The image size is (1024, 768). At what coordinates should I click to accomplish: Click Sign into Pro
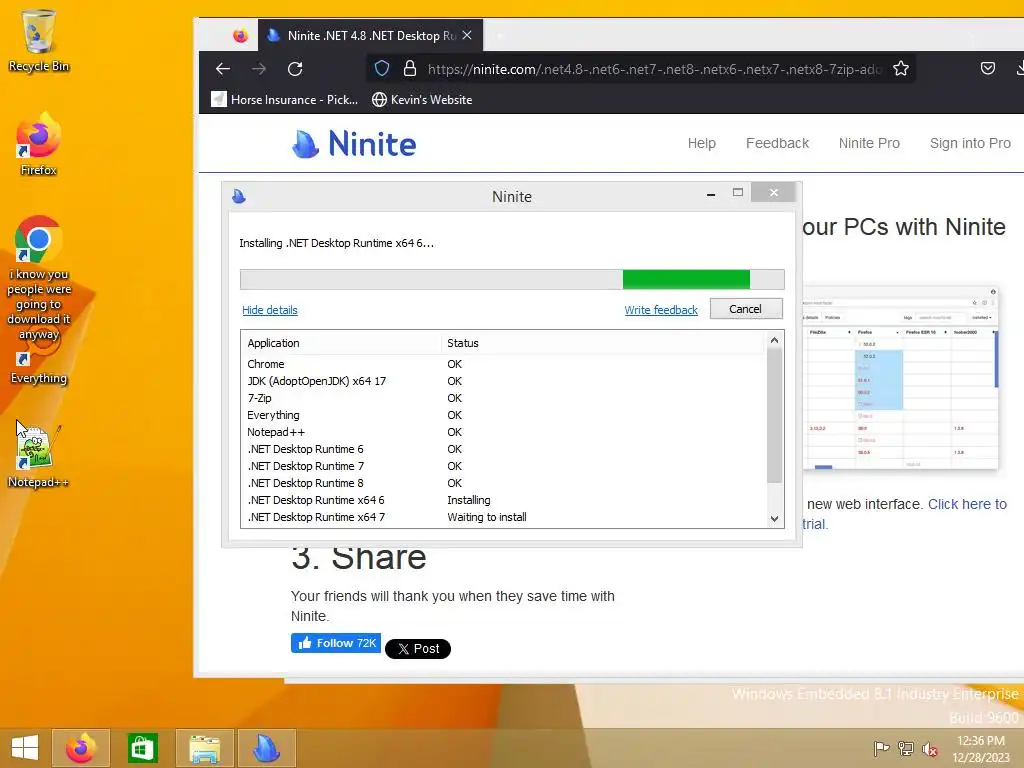pos(970,143)
